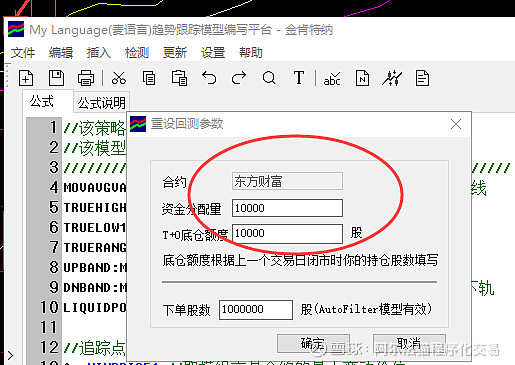515x365 pixels.
Task: Undo with the curved back arrow
Action: [x=209, y=78]
